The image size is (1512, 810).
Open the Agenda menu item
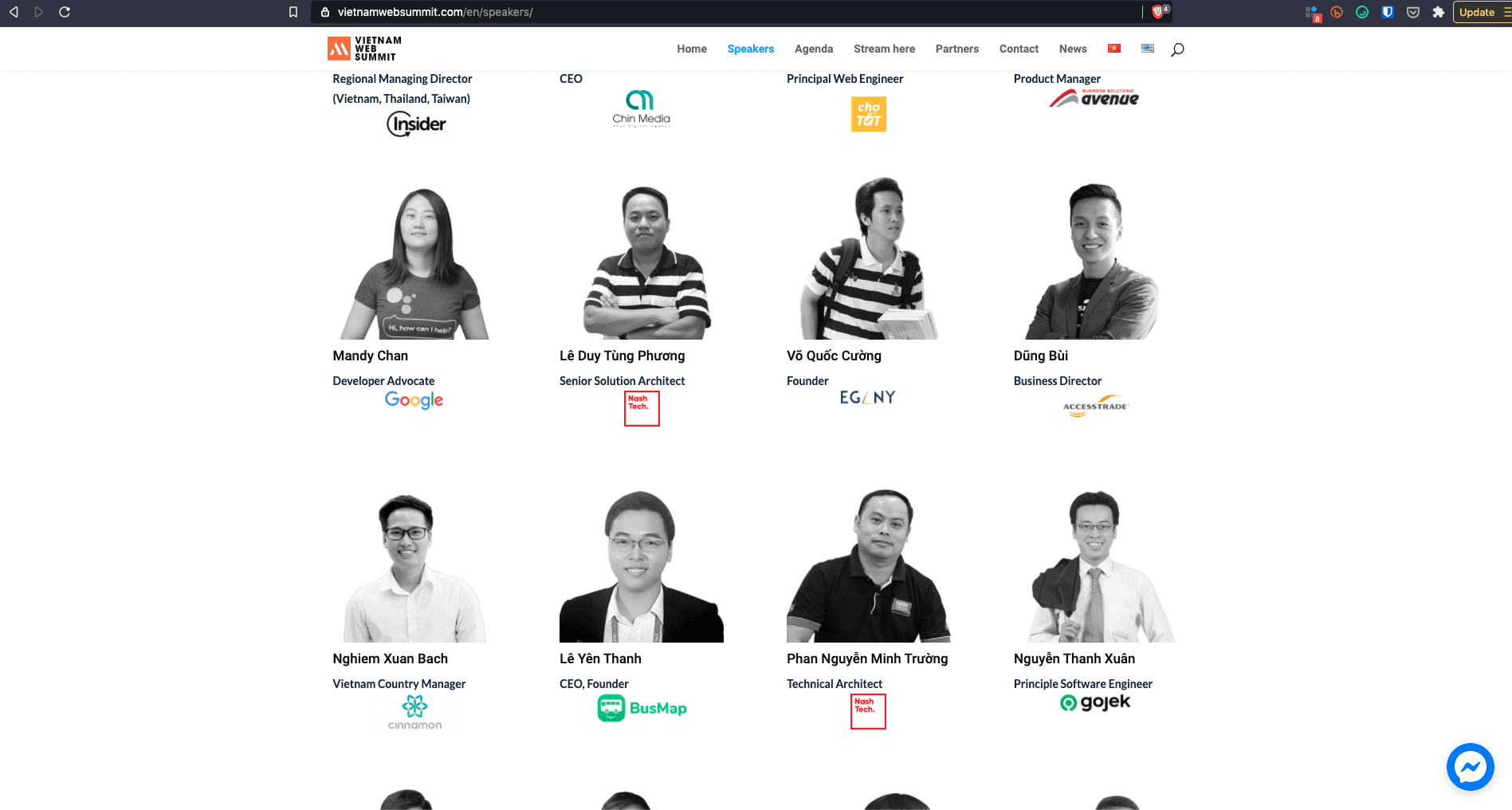click(x=814, y=49)
